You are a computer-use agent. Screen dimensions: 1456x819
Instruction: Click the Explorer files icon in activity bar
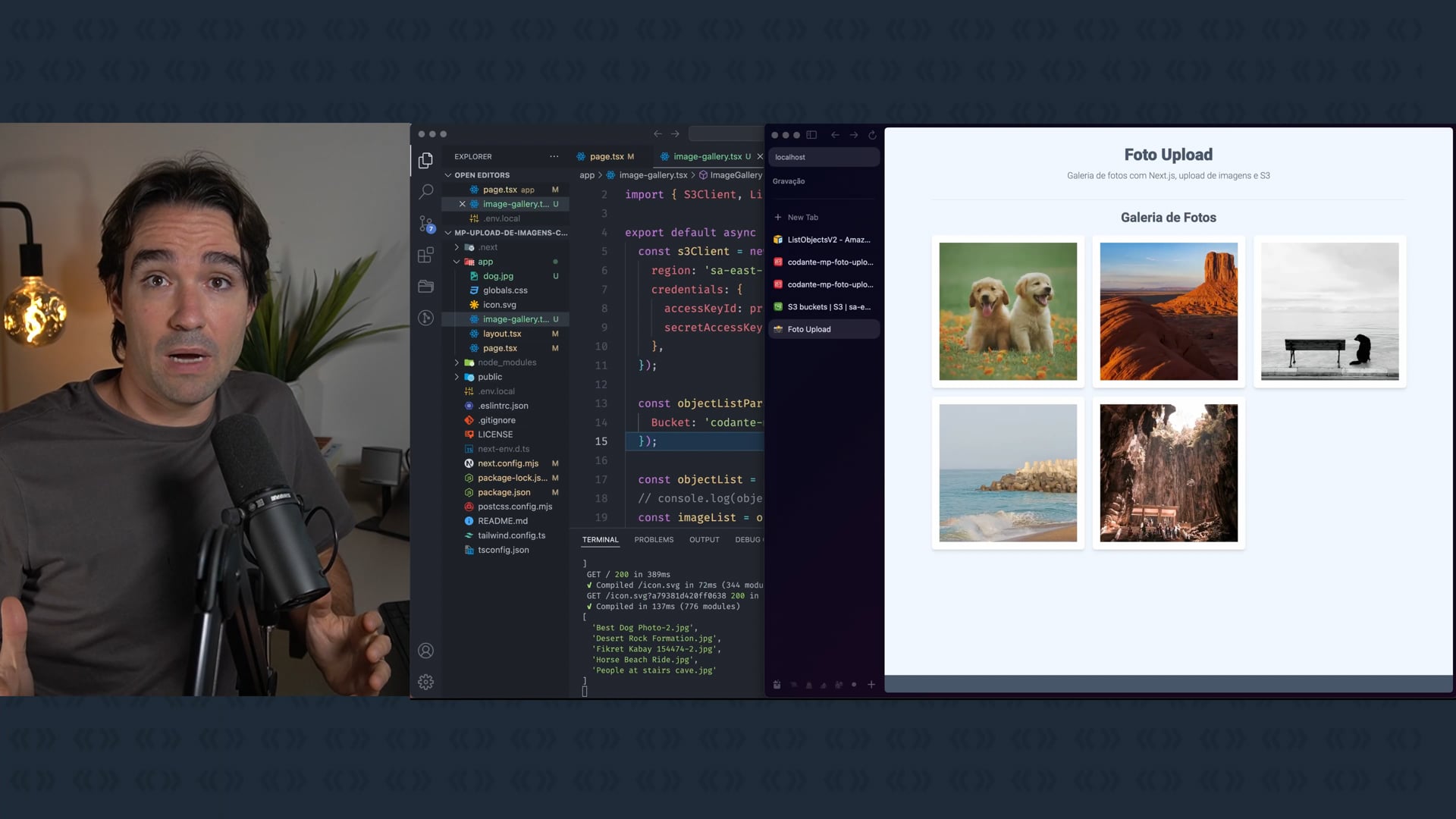click(x=426, y=160)
